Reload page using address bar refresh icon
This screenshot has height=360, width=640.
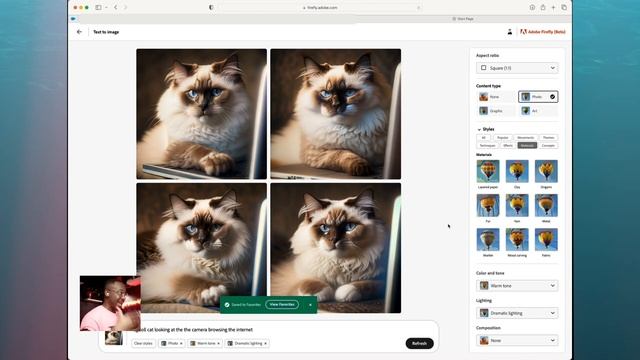click(418, 8)
